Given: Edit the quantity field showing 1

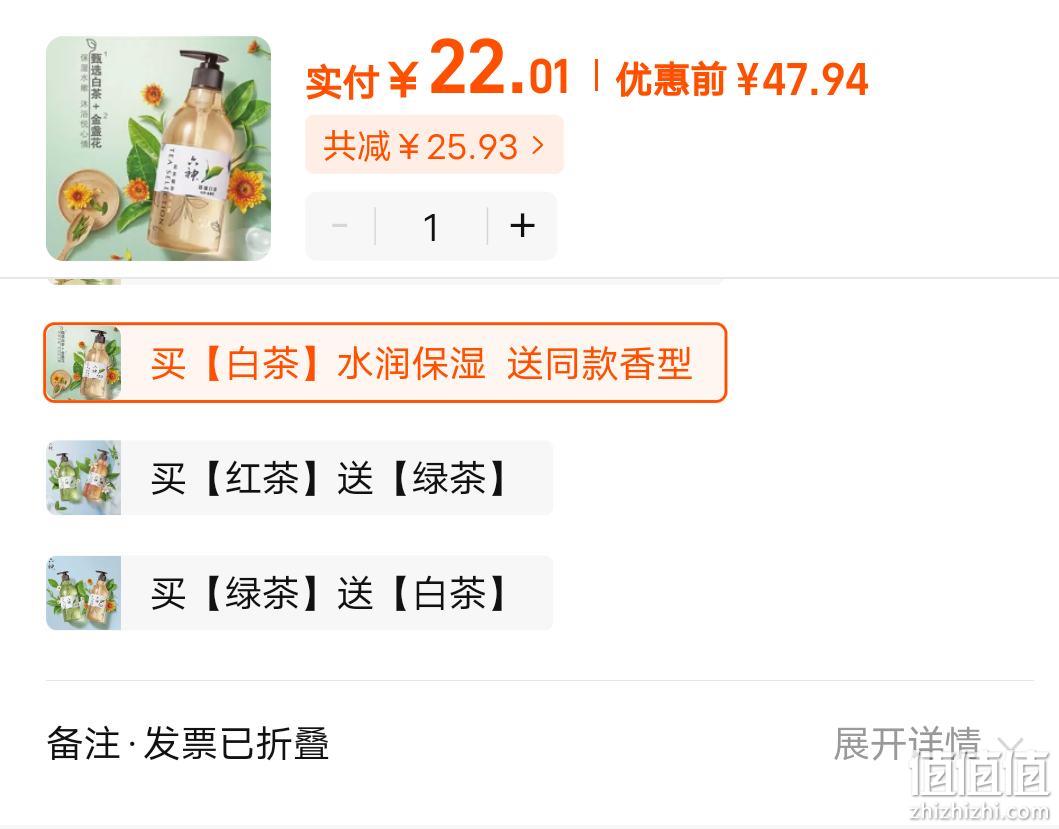Looking at the screenshot, I should (431, 226).
